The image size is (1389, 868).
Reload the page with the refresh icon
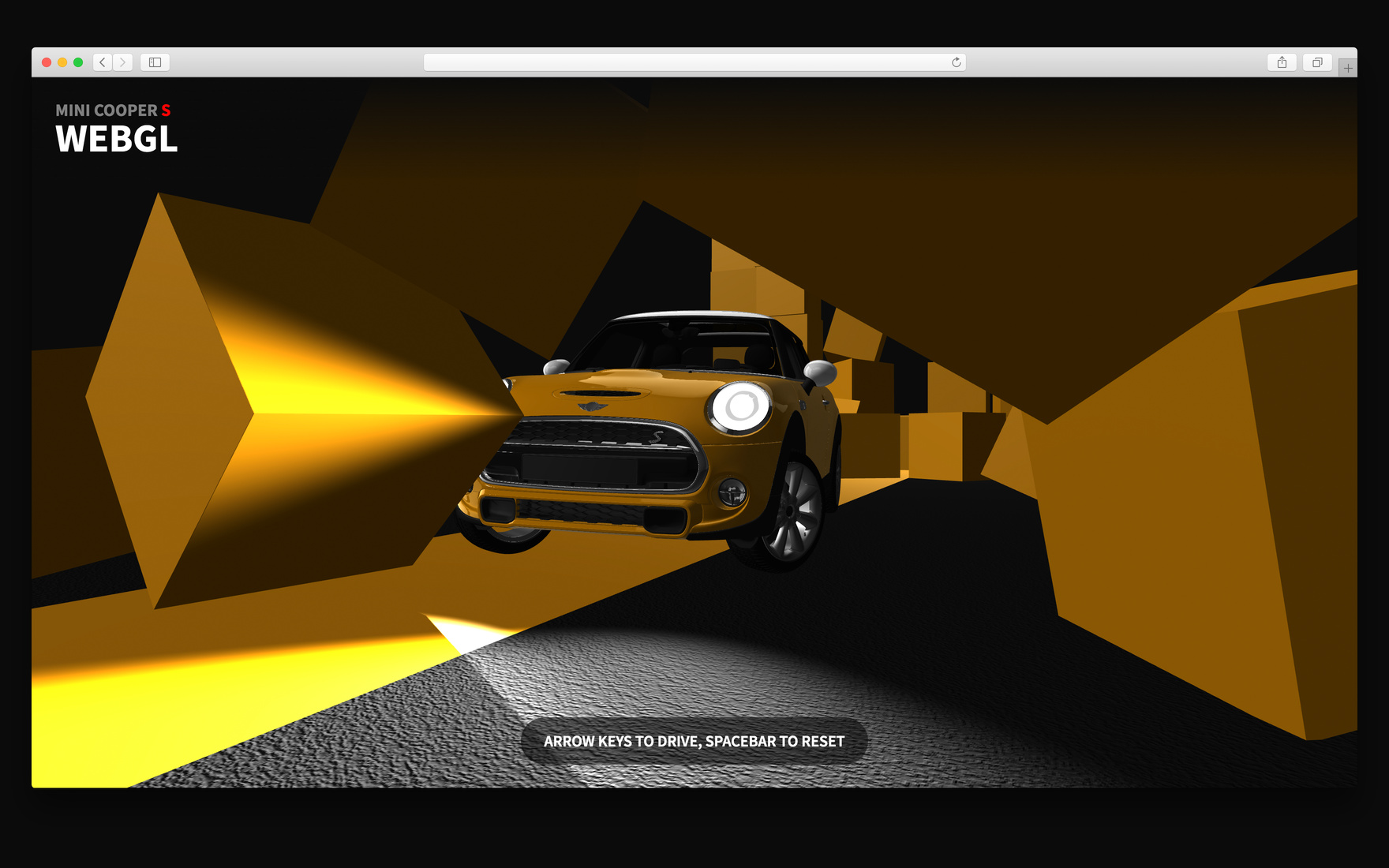point(956,62)
